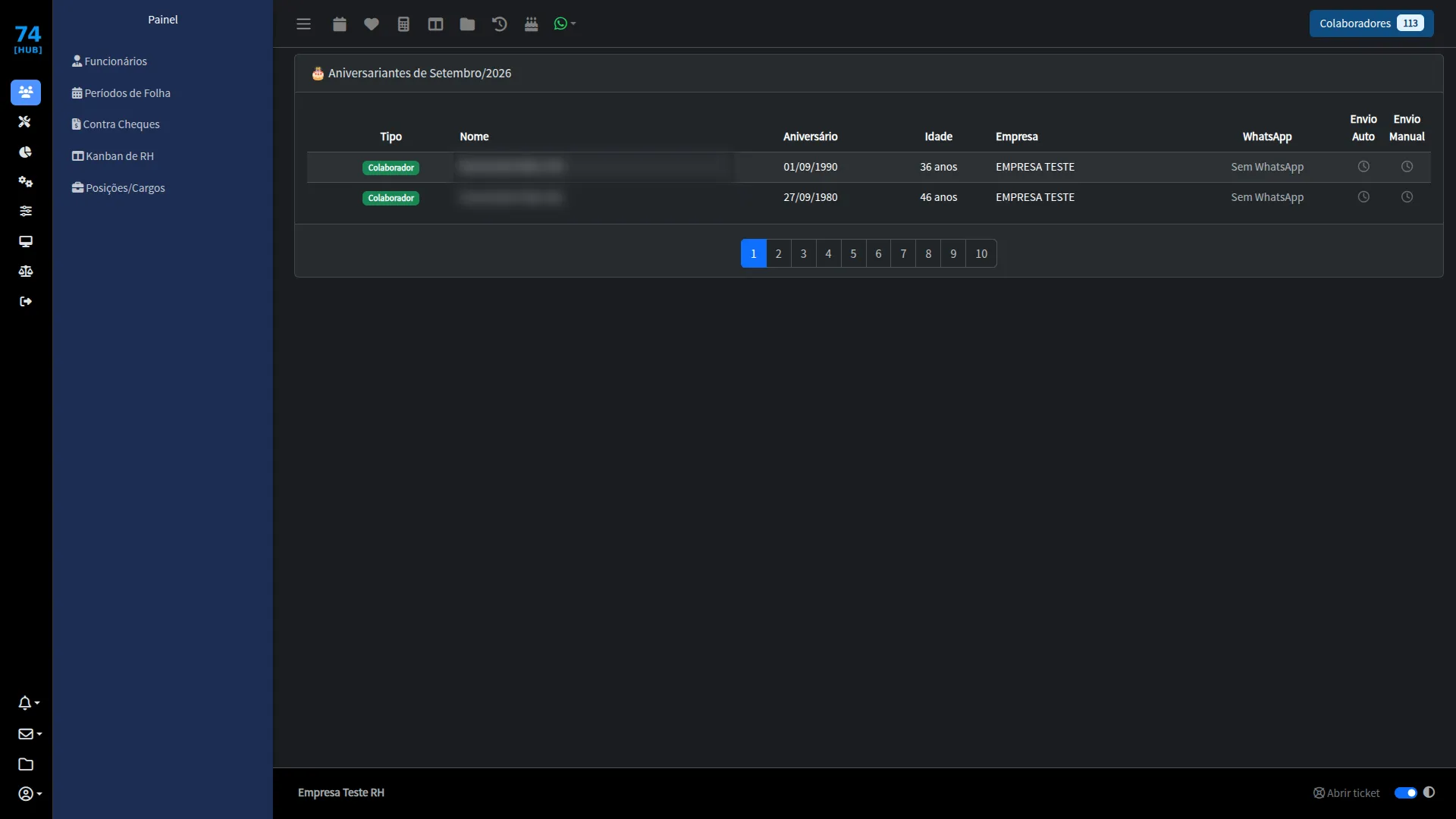Expand the notifications bell dropdown
Screen dimensions: 1456x819
pyautogui.click(x=29, y=703)
